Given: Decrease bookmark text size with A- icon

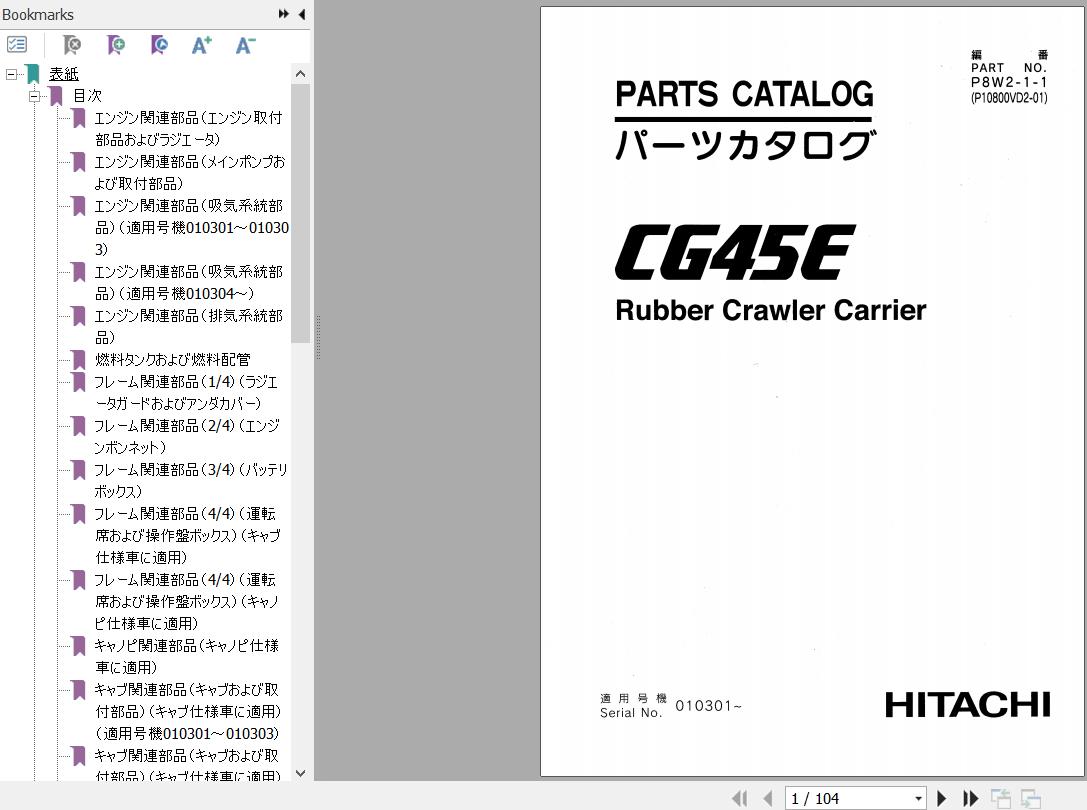Looking at the screenshot, I should 245,45.
